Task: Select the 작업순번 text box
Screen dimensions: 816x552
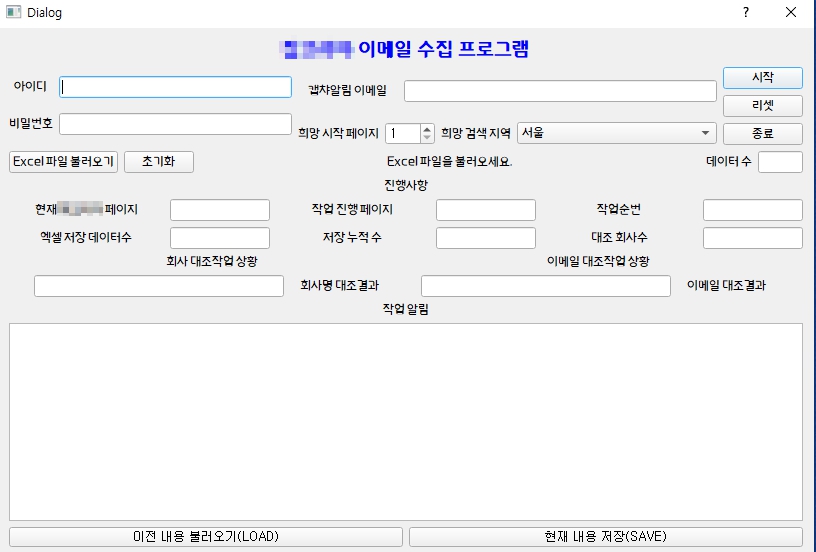Action: point(752,210)
